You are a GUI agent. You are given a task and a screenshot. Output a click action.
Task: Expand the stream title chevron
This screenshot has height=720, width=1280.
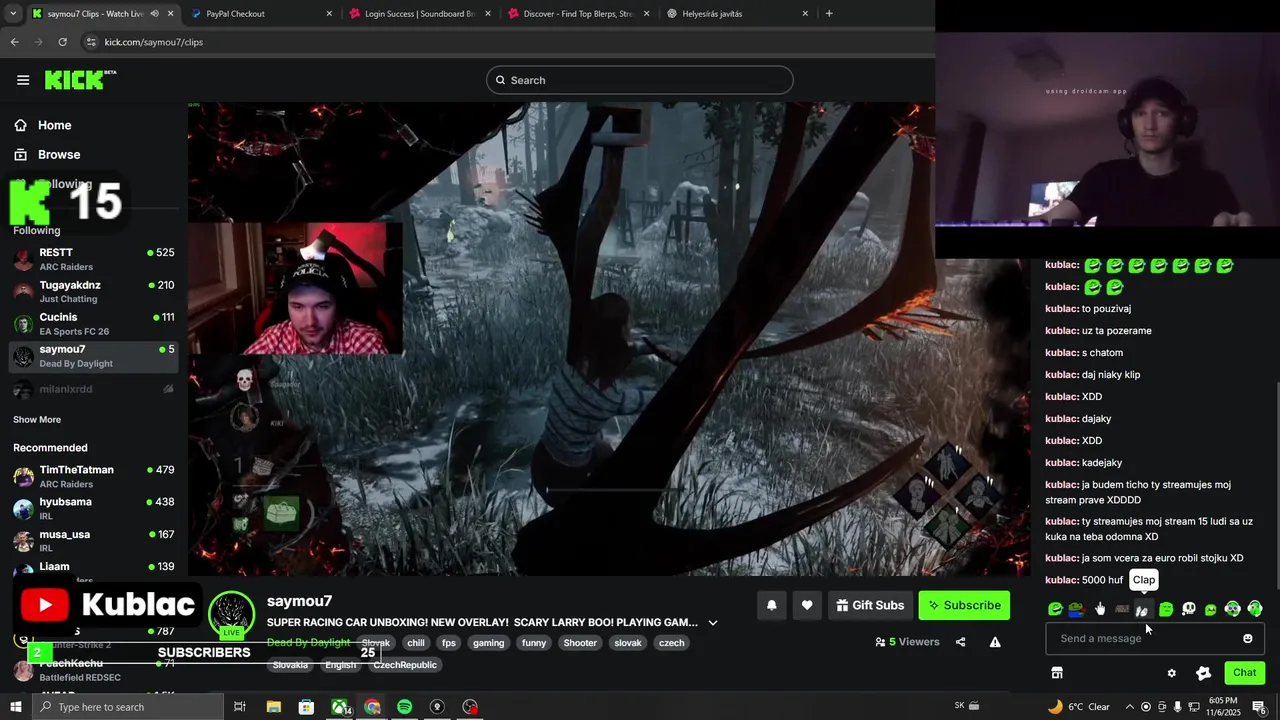tap(713, 622)
